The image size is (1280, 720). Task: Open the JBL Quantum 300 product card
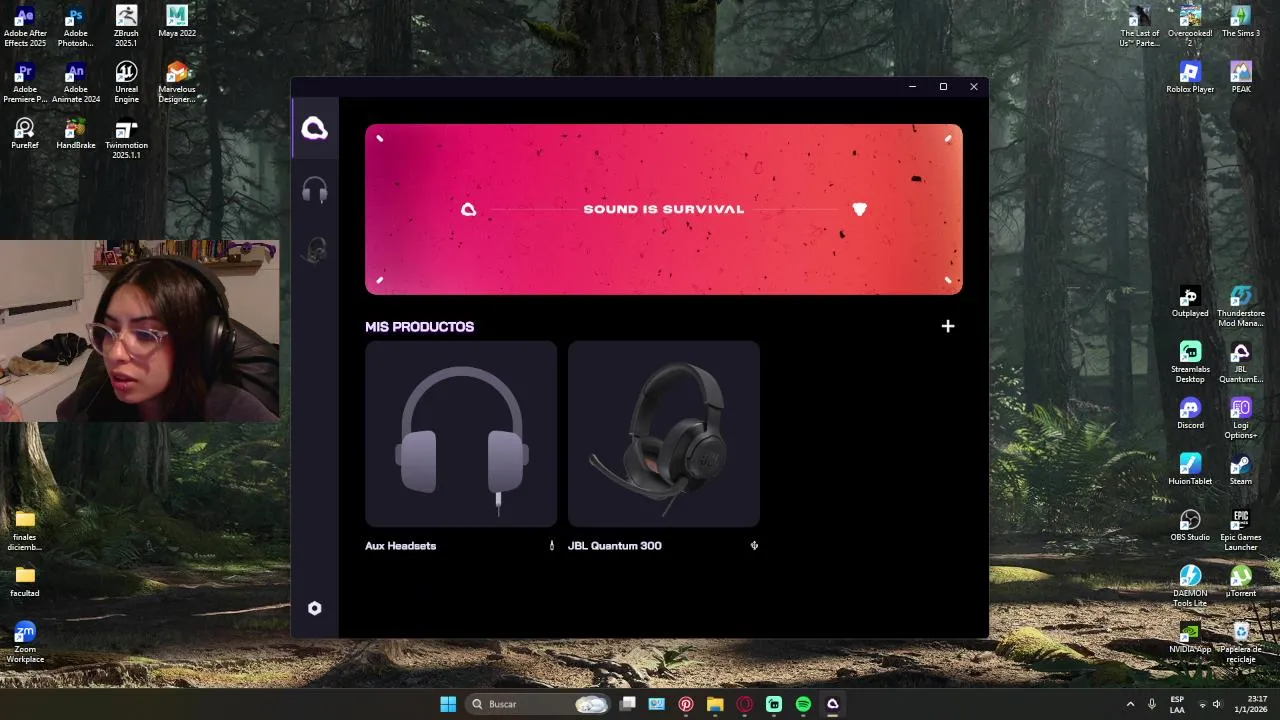664,434
